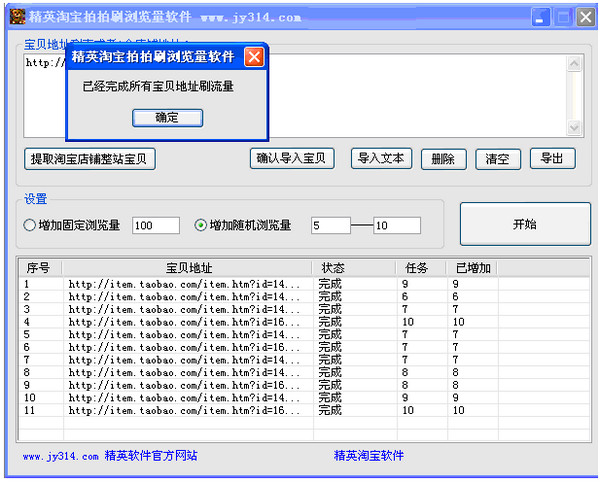600x483 pixels.
Task: Click fixed views field showing 100
Action: (156, 225)
